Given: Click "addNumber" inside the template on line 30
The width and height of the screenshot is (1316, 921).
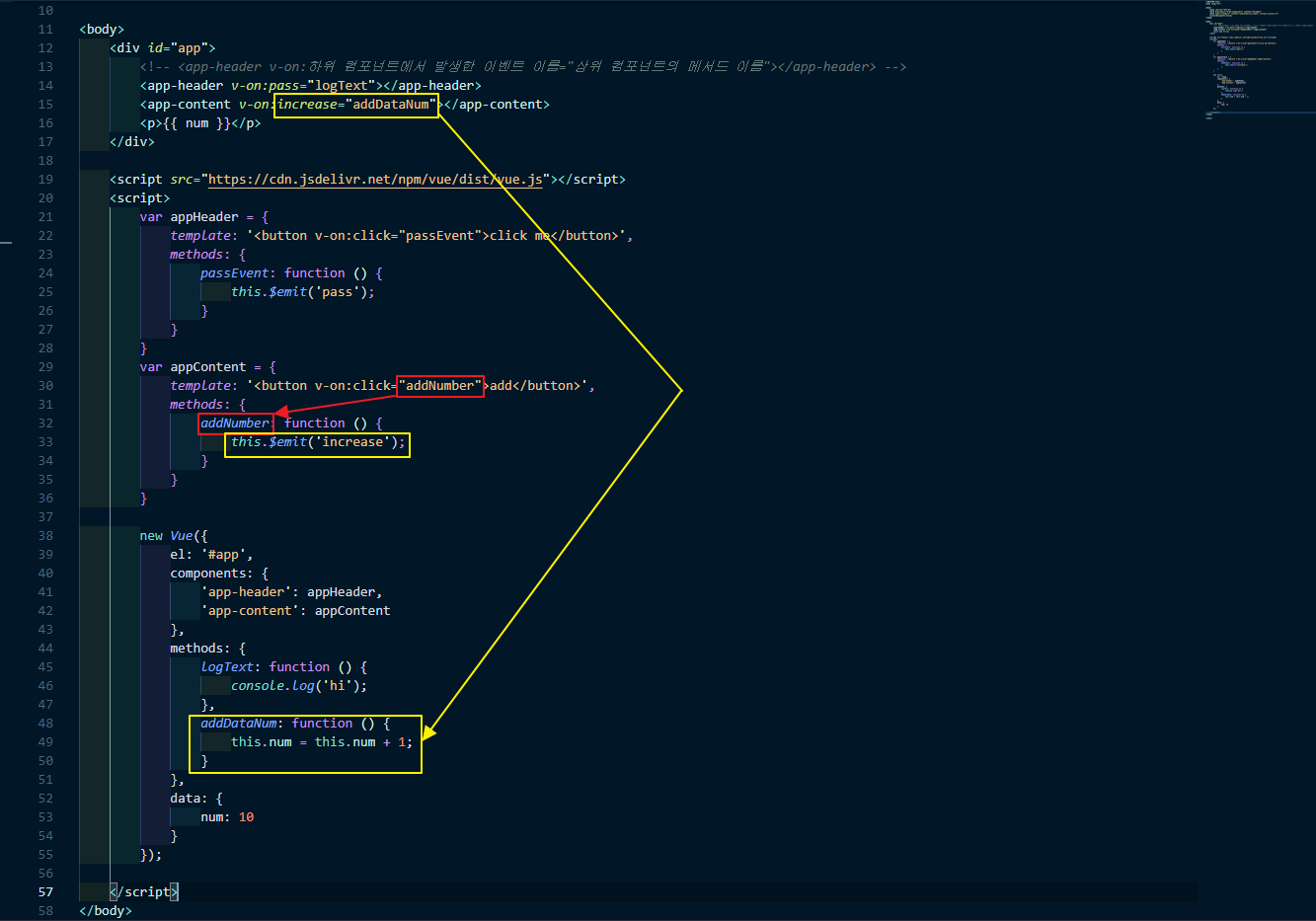Looking at the screenshot, I should 440,386.
